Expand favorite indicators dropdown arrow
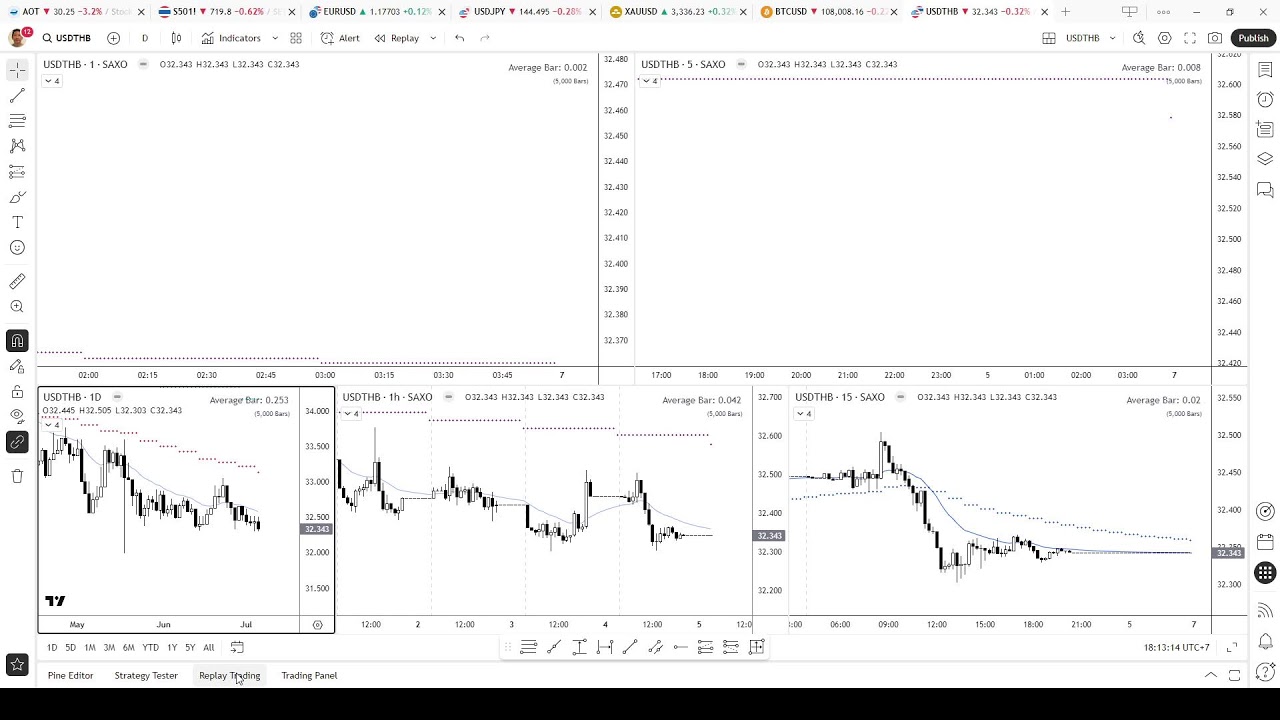 point(275,38)
